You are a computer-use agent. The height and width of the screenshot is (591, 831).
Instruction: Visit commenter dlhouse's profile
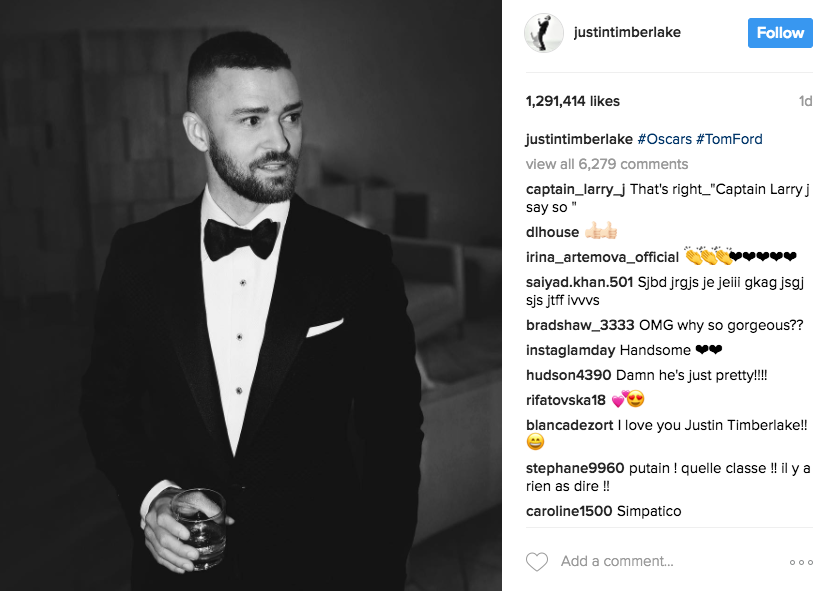[x=552, y=232]
